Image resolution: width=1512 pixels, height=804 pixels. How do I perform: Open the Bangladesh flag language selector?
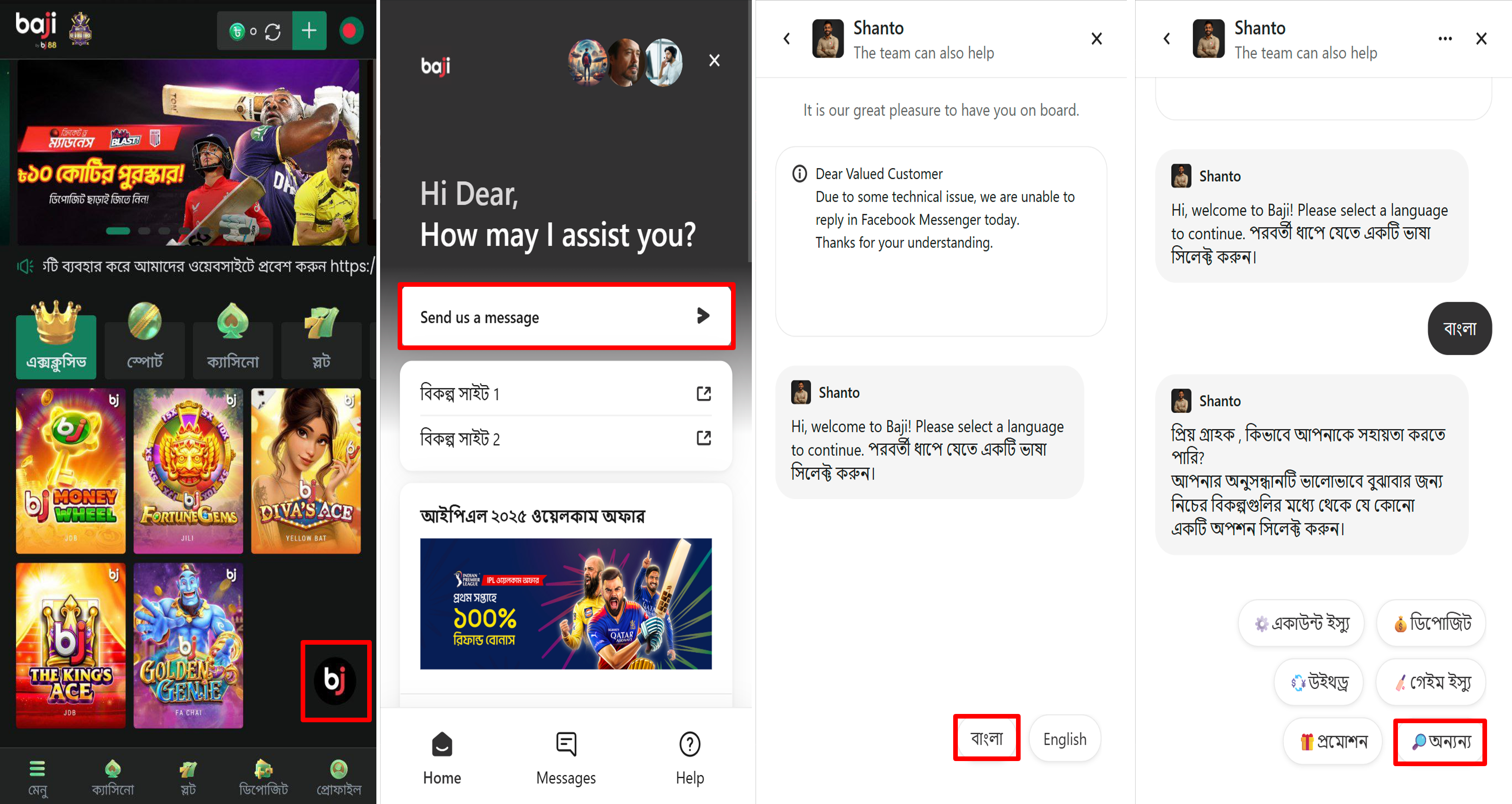pyautogui.click(x=351, y=31)
